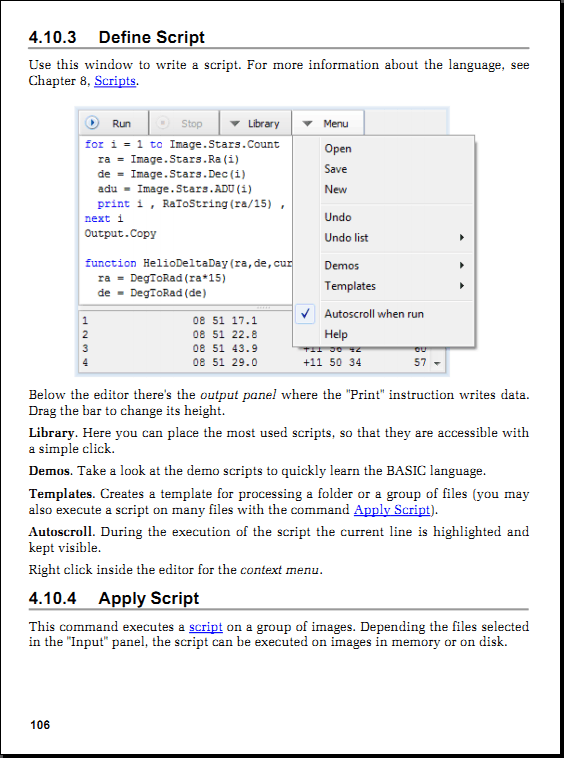Click the splitter bar above output panel

point(263,307)
